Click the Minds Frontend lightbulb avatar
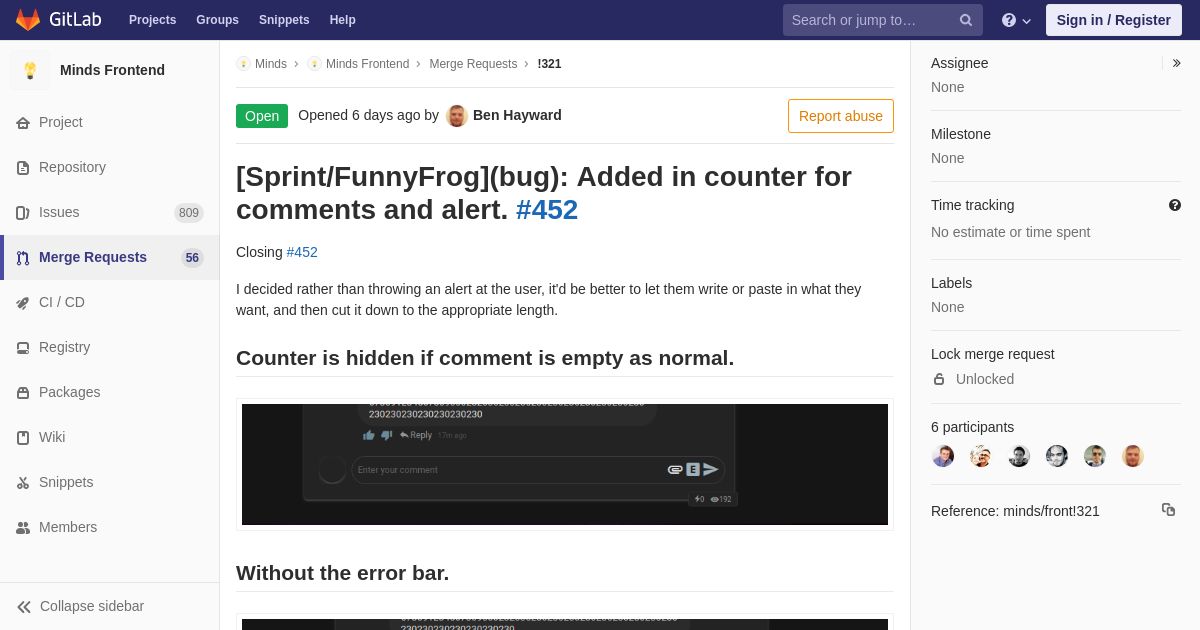1200x630 pixels. (x=30, y=70)
